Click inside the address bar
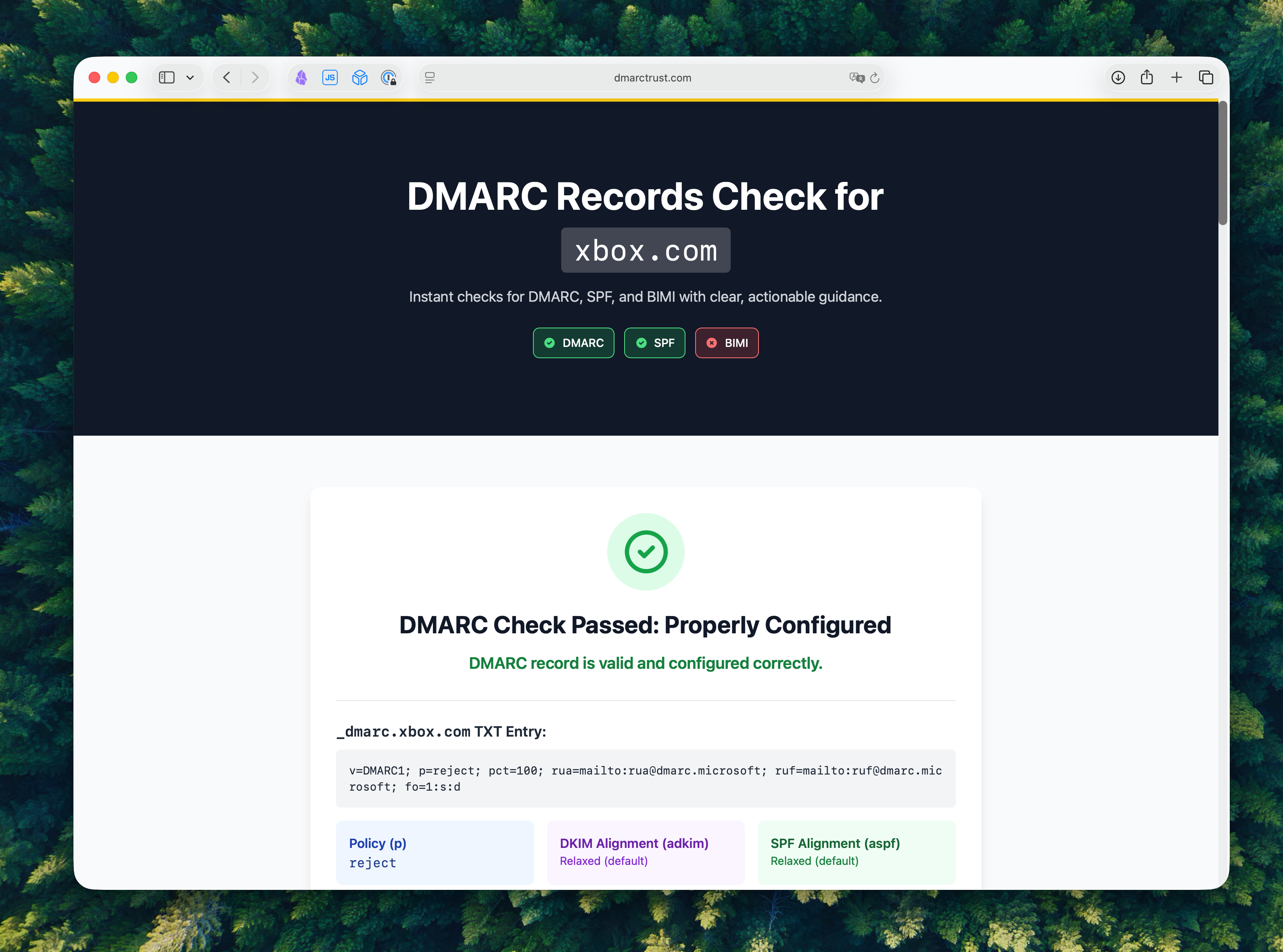Image resolution: width=1283 pixels, height=952 pixels. point(652,77)
